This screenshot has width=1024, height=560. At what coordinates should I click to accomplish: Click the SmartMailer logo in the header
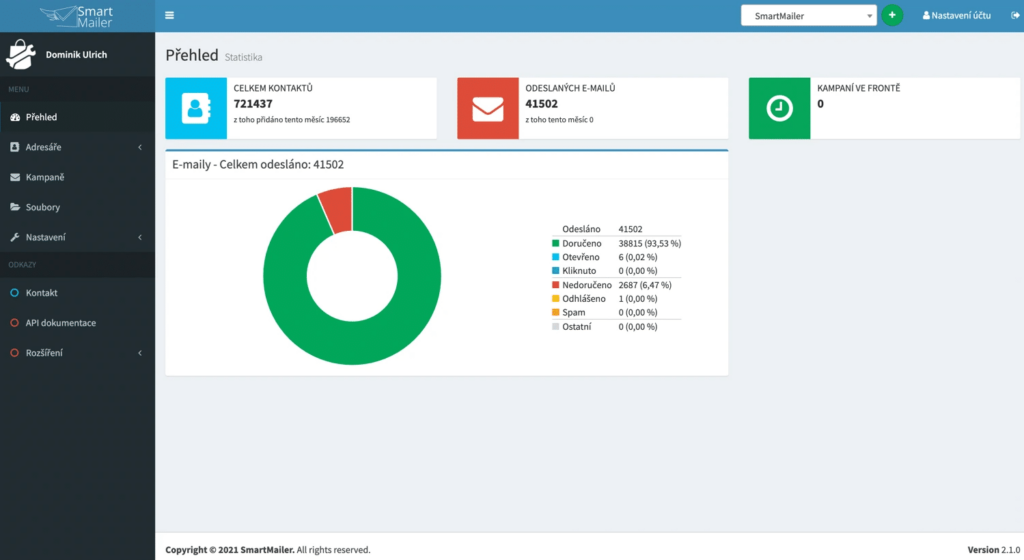point(77,16)
